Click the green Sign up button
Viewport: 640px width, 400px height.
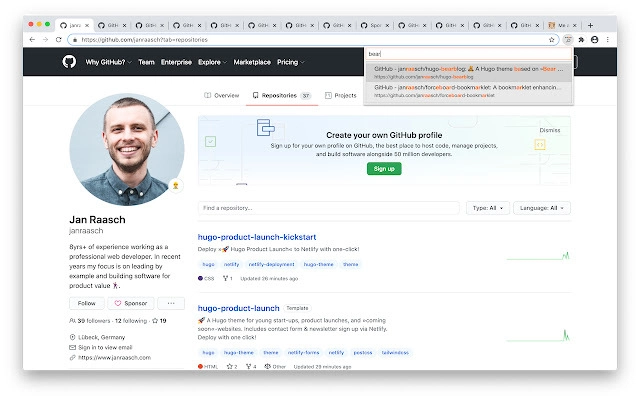point(384,169)
